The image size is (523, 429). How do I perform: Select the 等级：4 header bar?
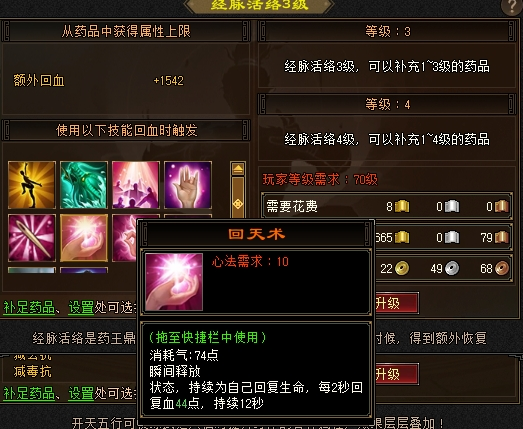(387, 105)
